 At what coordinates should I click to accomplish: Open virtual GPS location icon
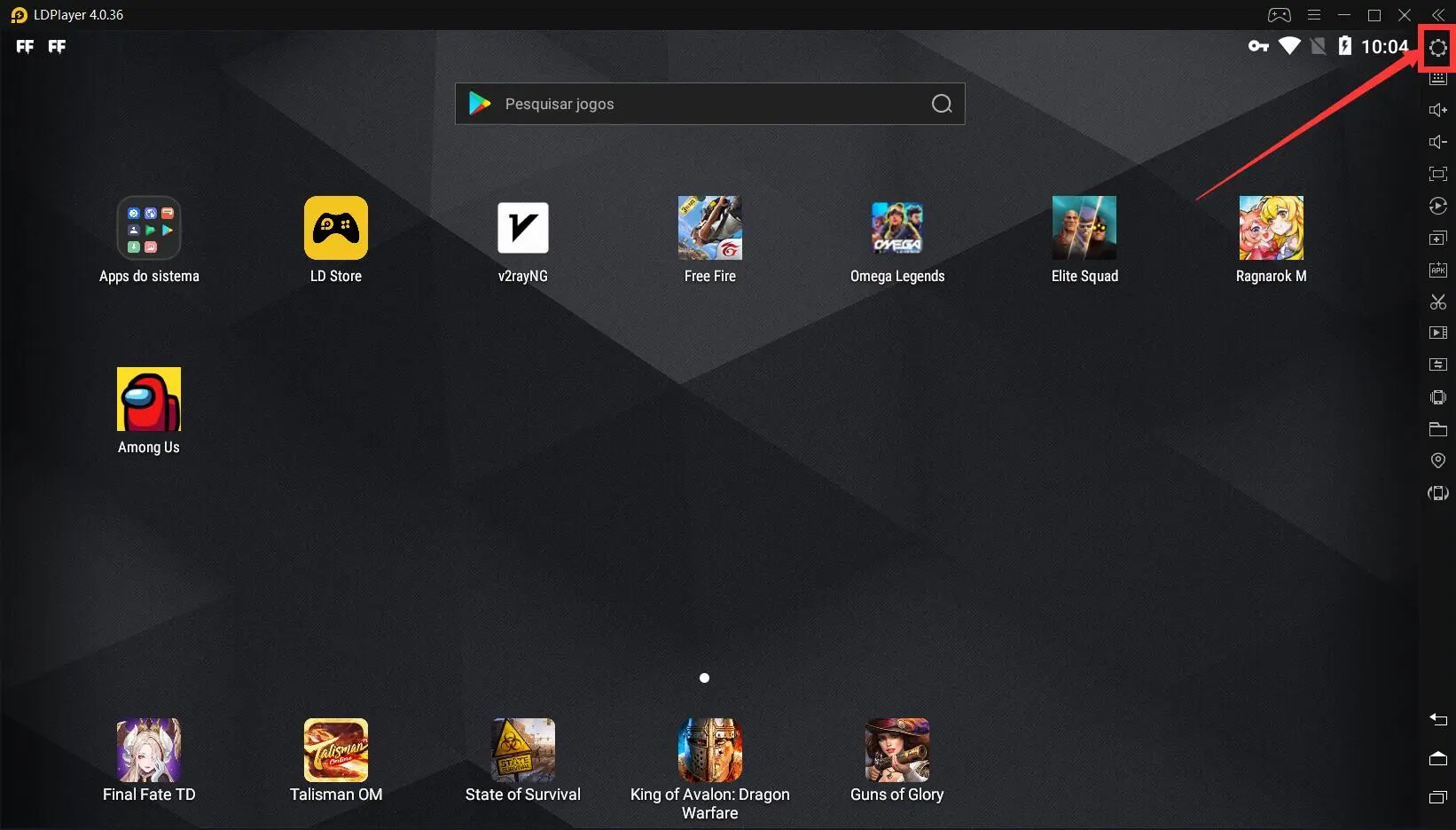point(1438,460)
